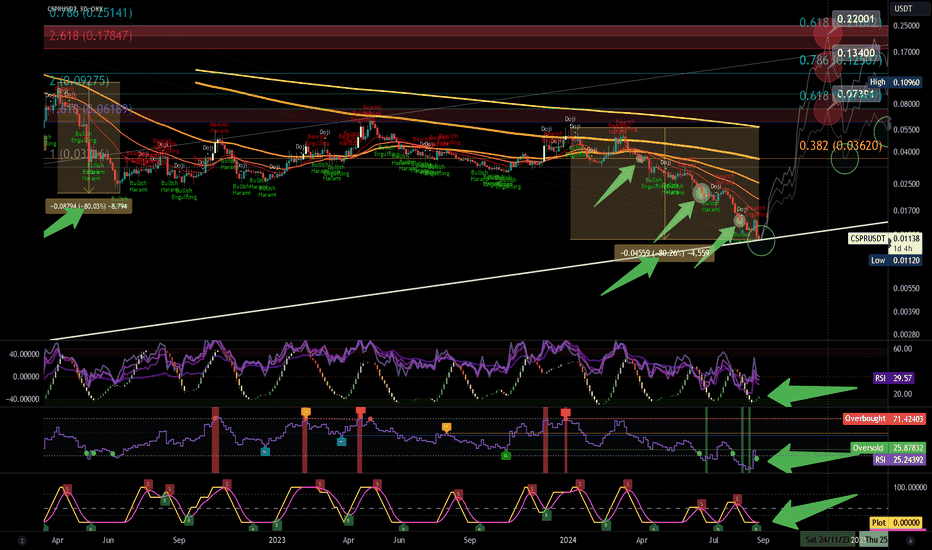Click the -80.03% price range measurement label
Screen dimensions: 932x550
[x=89, y=206]
